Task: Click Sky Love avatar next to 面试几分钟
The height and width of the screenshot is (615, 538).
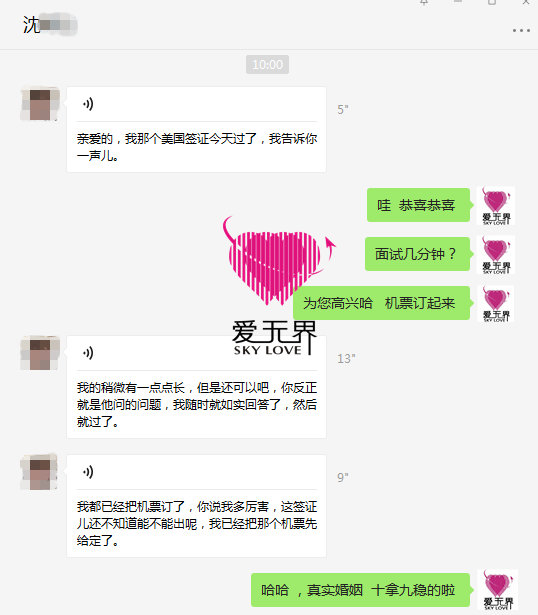Action: [496, 255]
